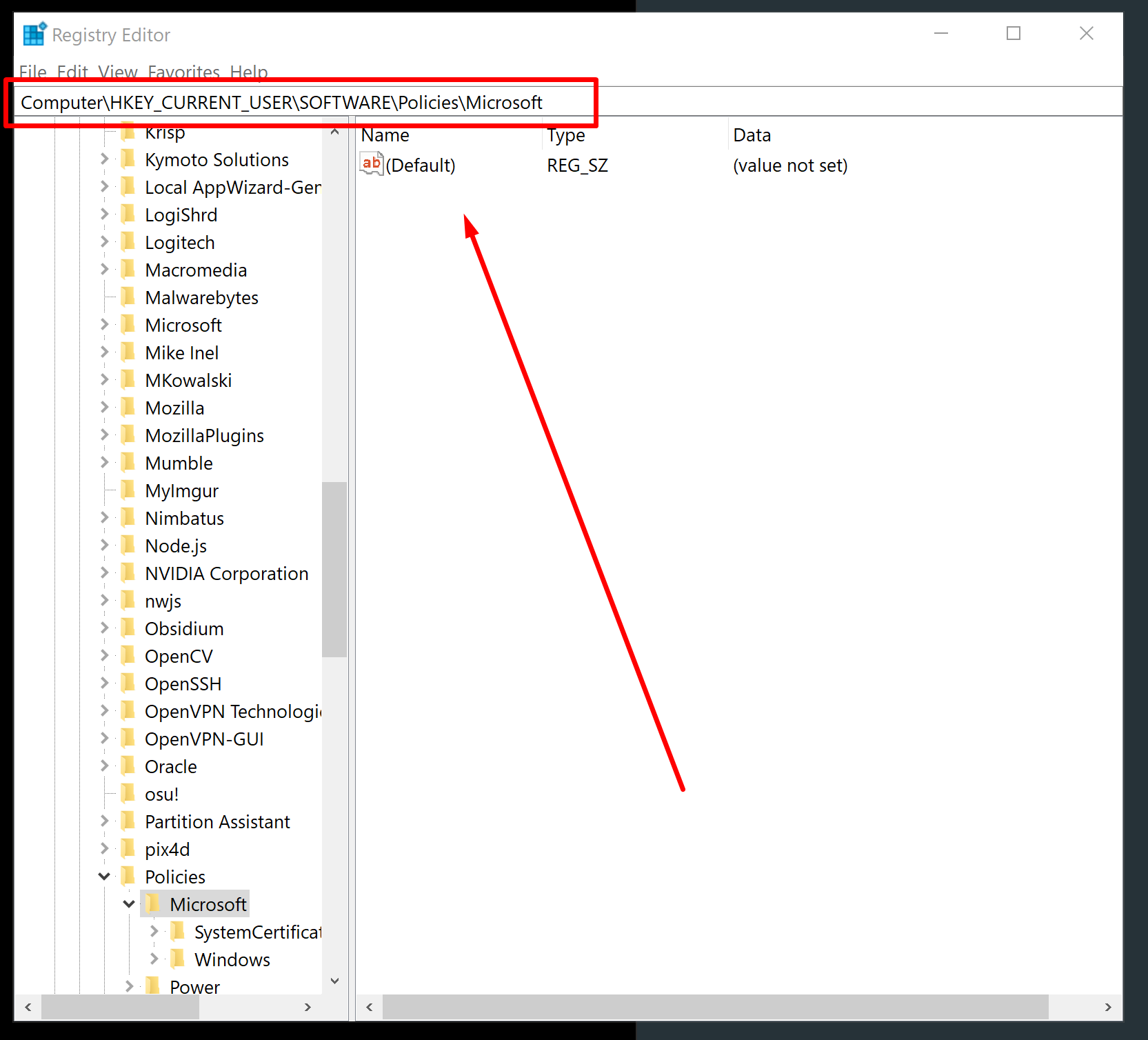Click the Logitech folder icon
The width and height of the screenshot is (1148, 1040).
[x=128, y=242]
